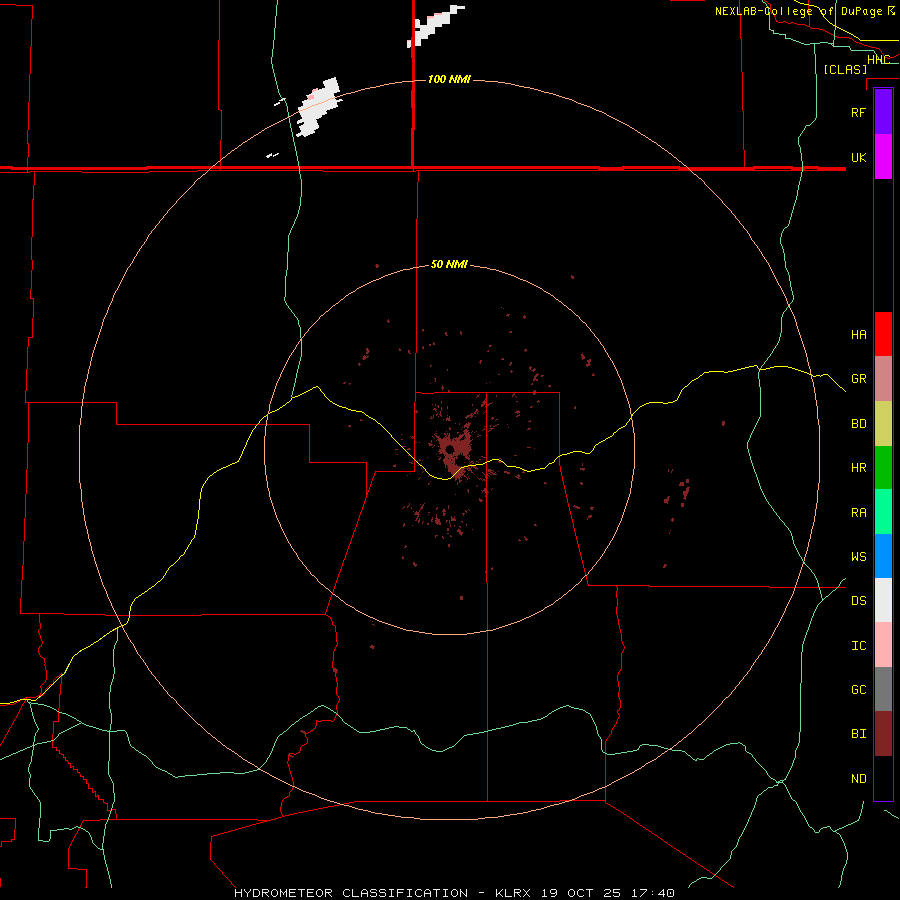900x900 pixels.
Task: Click the HR legend label
Action: point(858,468)
